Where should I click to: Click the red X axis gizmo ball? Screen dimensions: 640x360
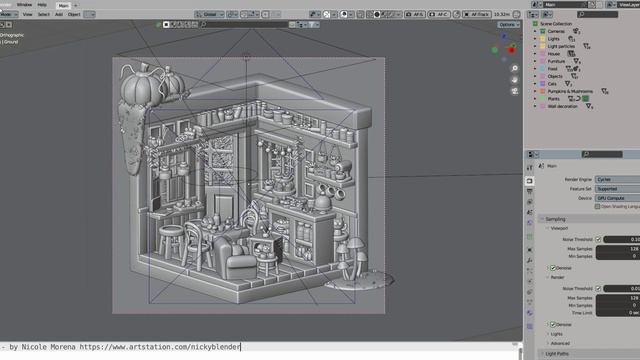511,50
